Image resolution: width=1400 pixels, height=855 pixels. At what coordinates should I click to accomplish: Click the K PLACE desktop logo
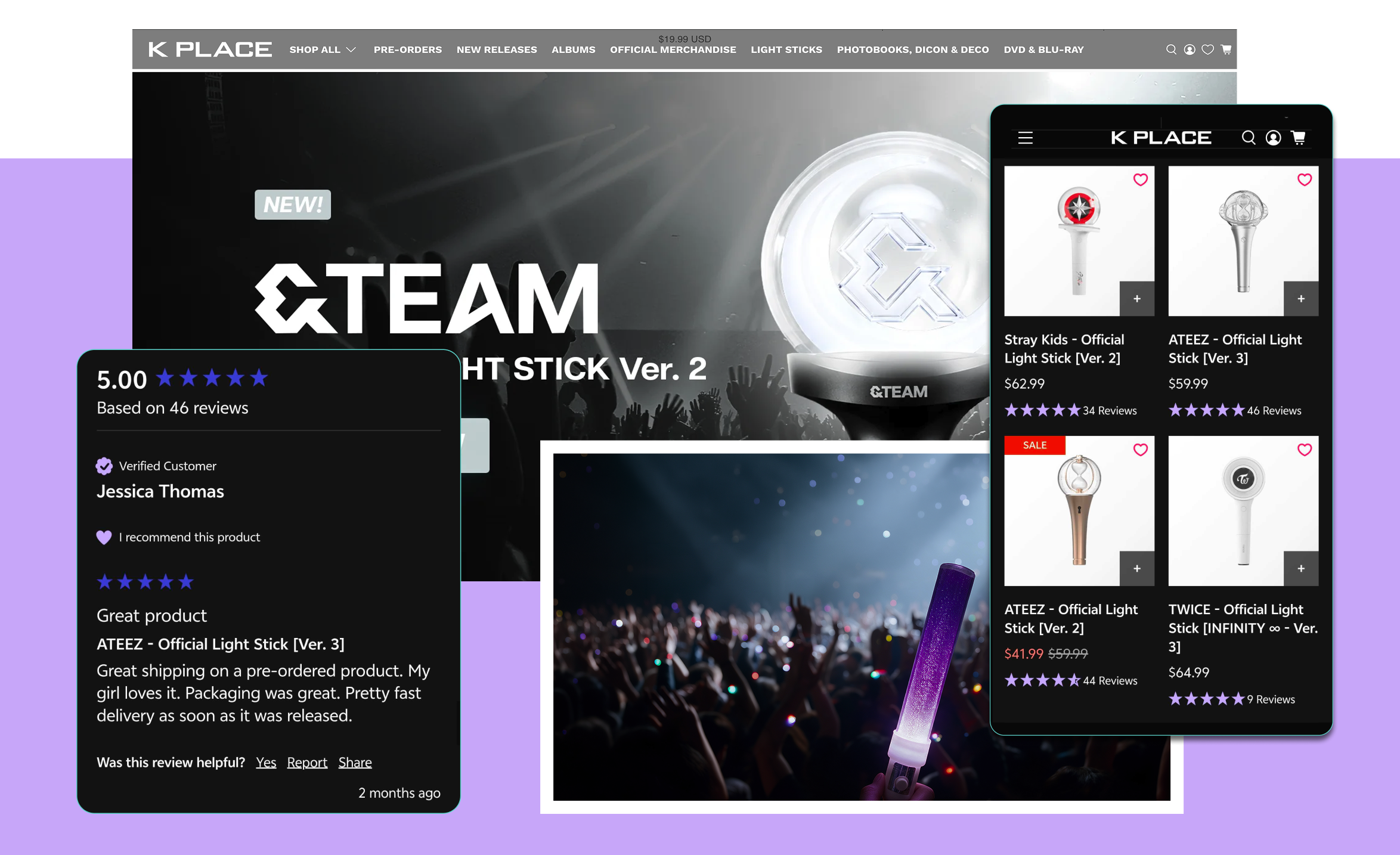210,49
